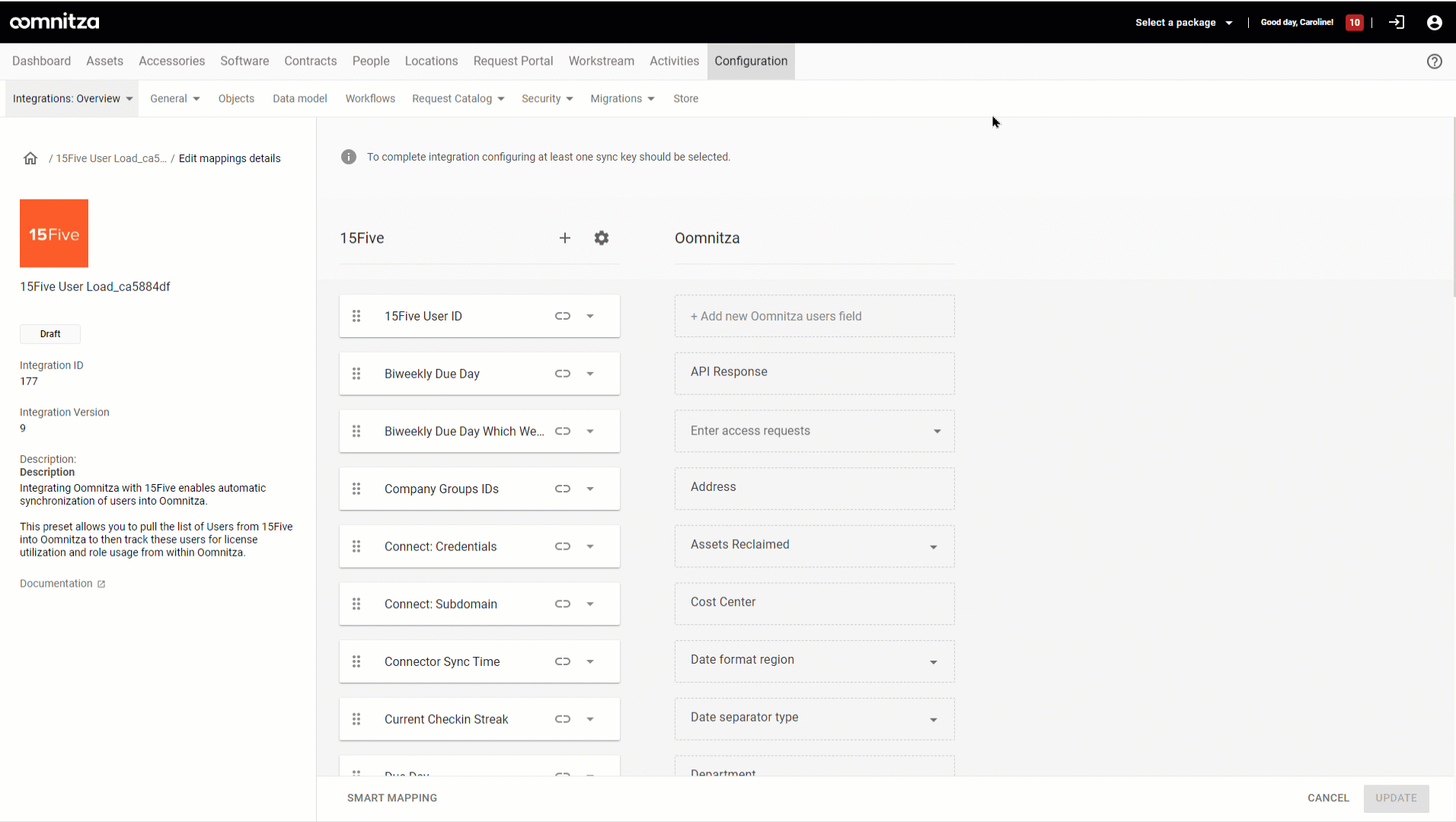Click the user account profile icon
Viewport: 1456px width, 822px height.
(x=1434, y=23)
